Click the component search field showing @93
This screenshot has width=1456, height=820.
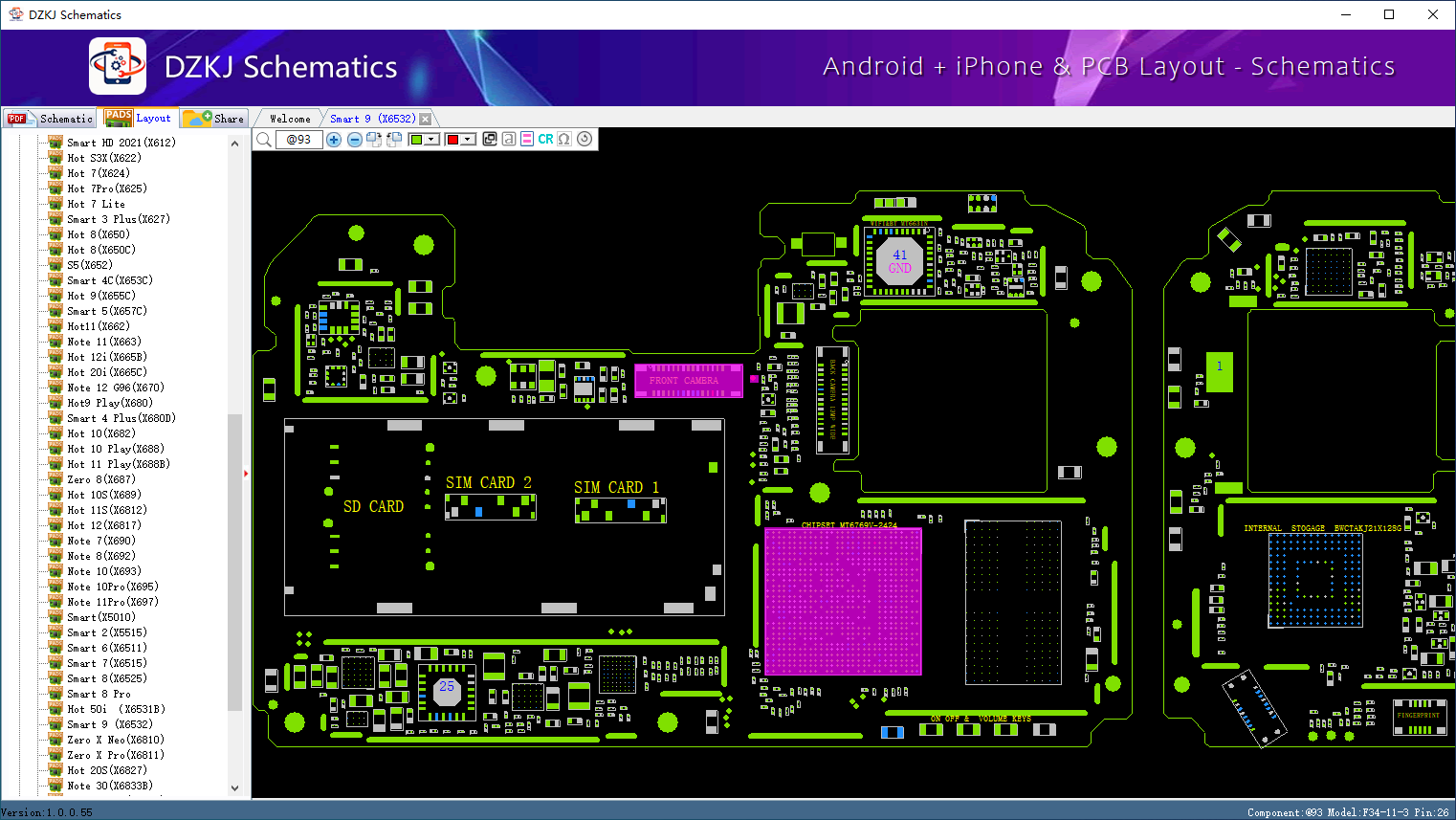[299, 140]
